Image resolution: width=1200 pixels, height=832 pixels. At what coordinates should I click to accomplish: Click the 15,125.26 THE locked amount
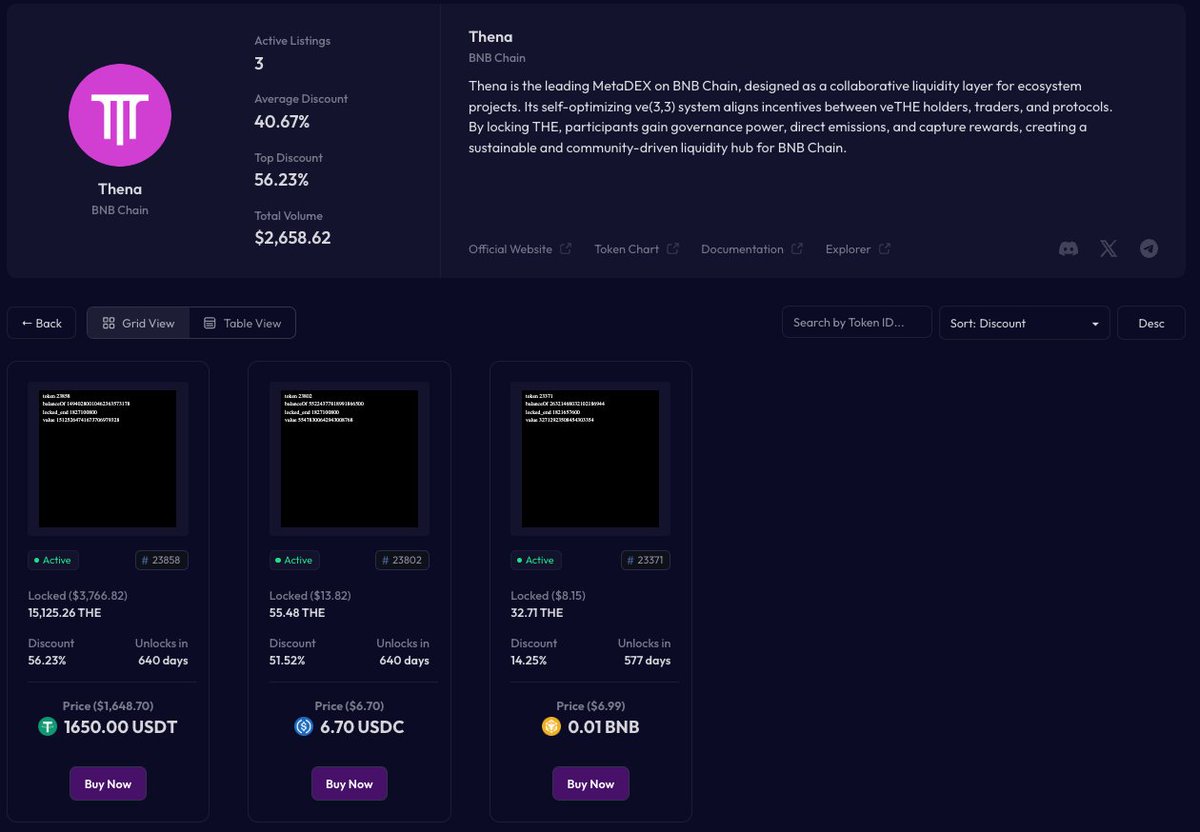coord(65,612)
